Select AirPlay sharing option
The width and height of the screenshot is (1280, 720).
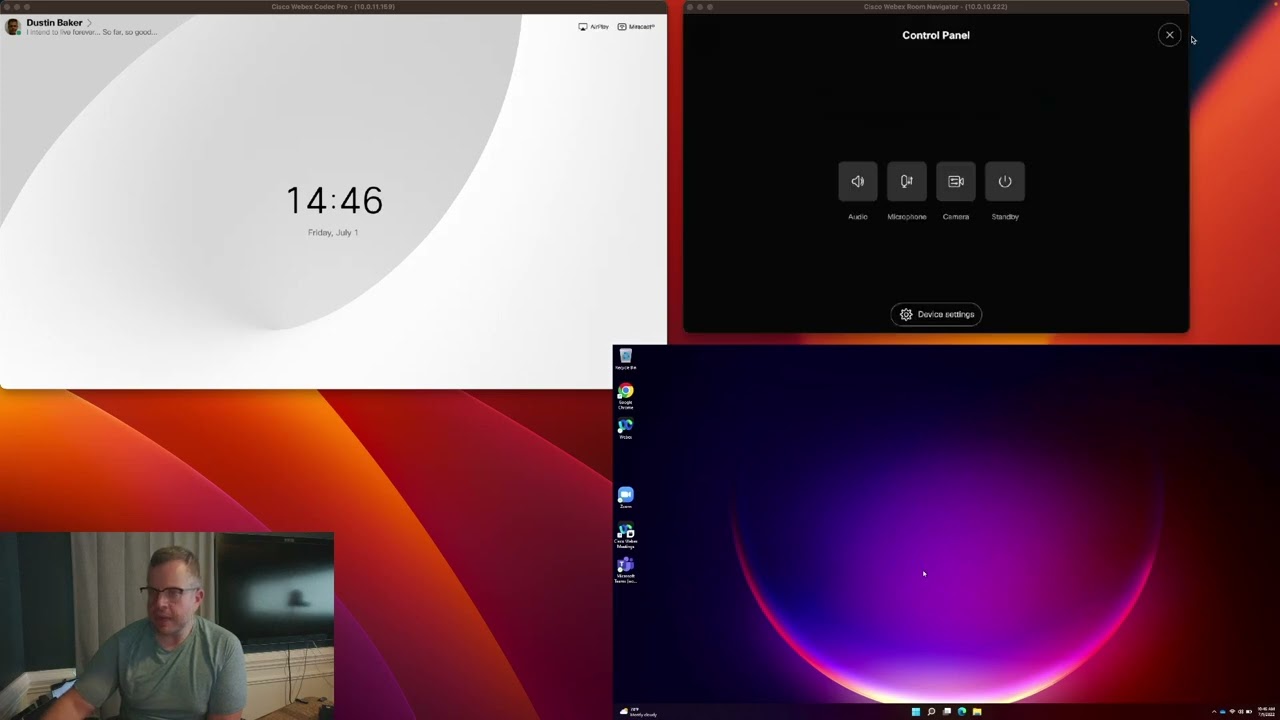click(x=594, y=27)
